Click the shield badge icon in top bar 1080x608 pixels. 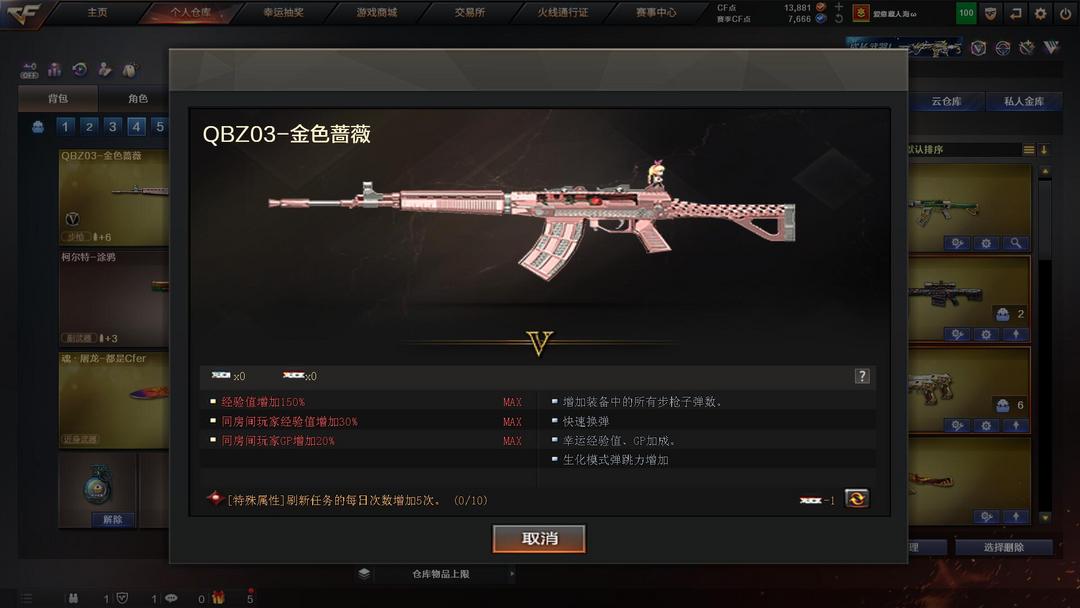coord(990,13)
